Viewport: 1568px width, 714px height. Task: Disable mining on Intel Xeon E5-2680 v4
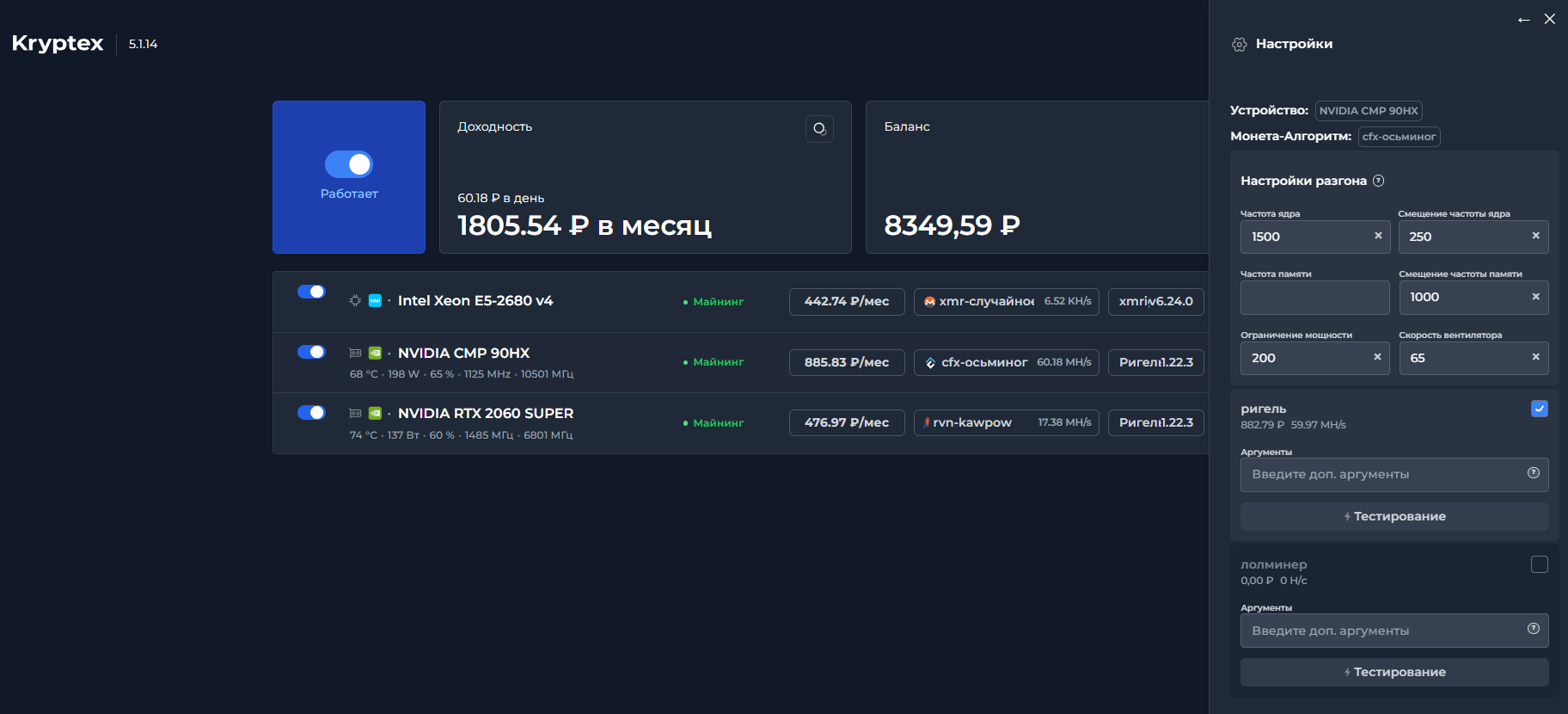311,292
